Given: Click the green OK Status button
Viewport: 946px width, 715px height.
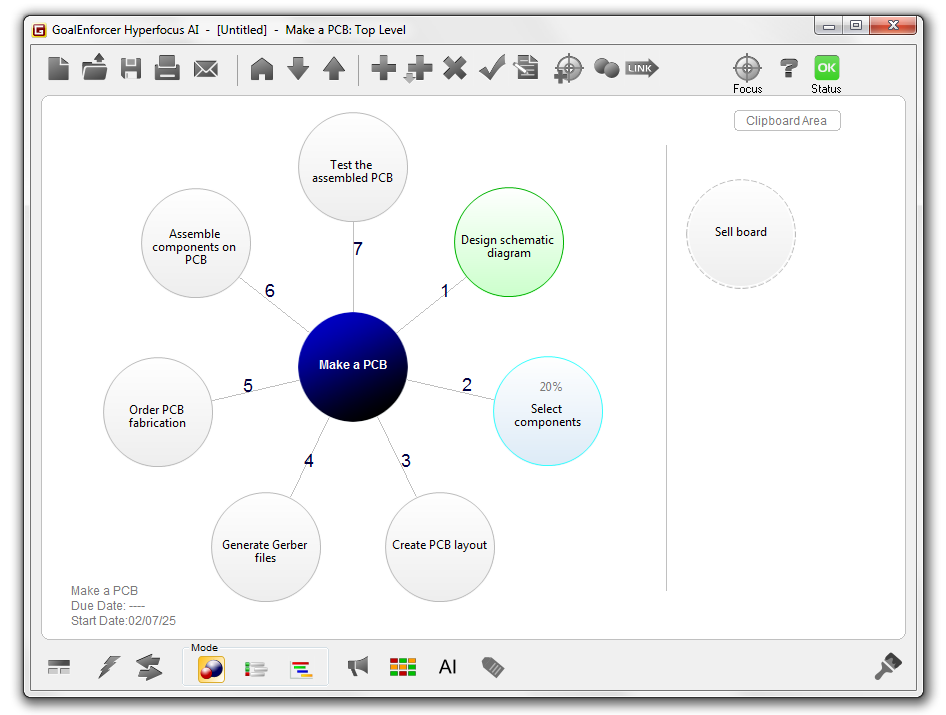Looking at the screenshot, I should click(x=826, y=68).
